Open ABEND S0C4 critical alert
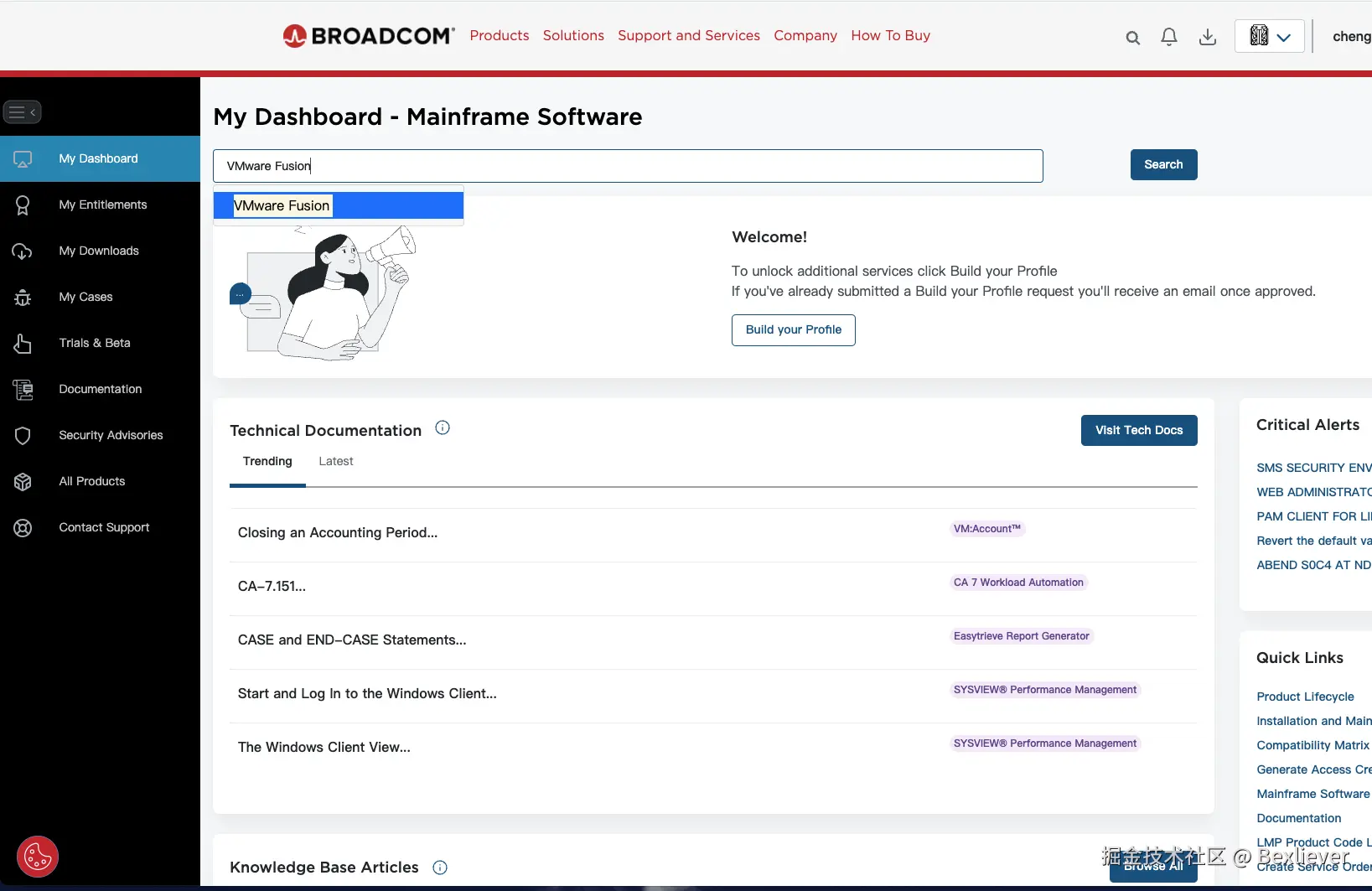 (x=1313, y=565)
